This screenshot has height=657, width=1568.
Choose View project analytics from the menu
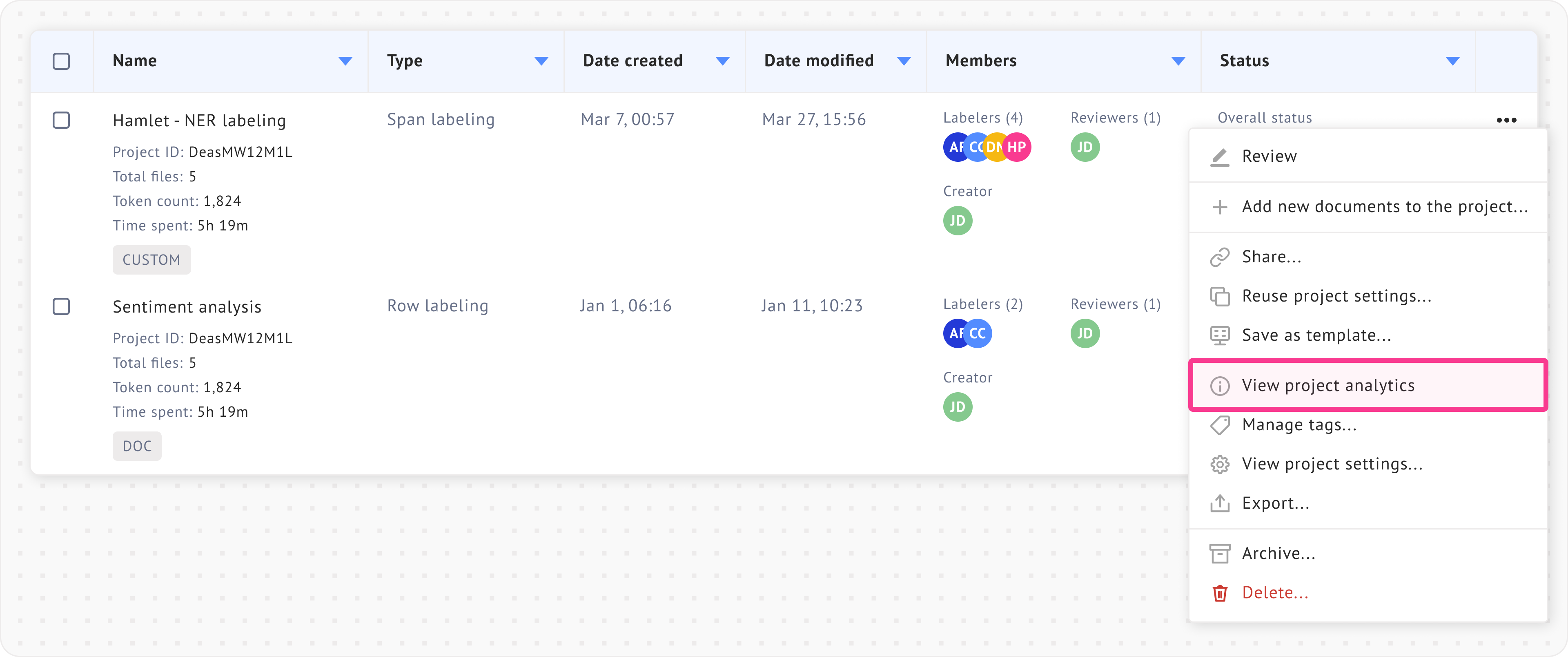(1327, 385)
